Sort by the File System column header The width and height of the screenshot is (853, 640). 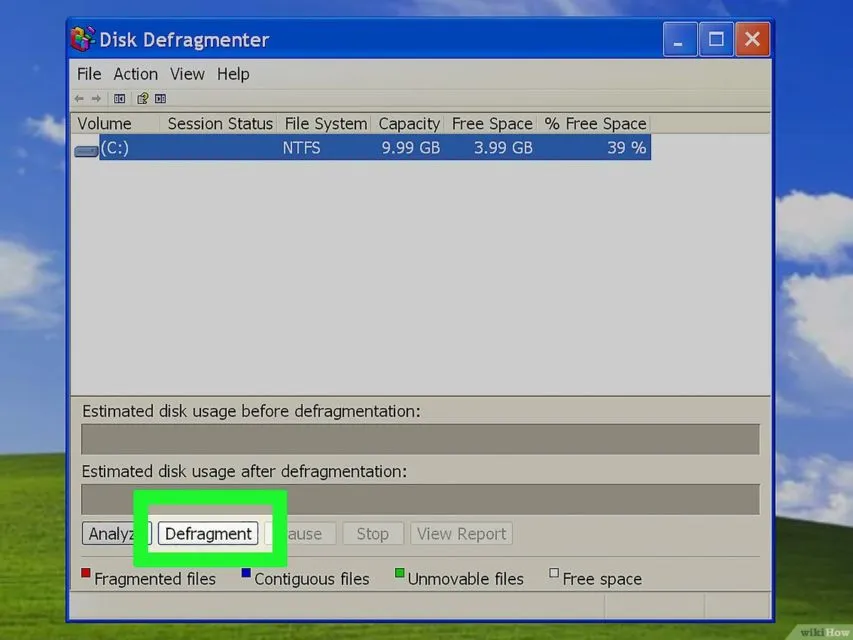pyautogui.click(x=325, y=124)
